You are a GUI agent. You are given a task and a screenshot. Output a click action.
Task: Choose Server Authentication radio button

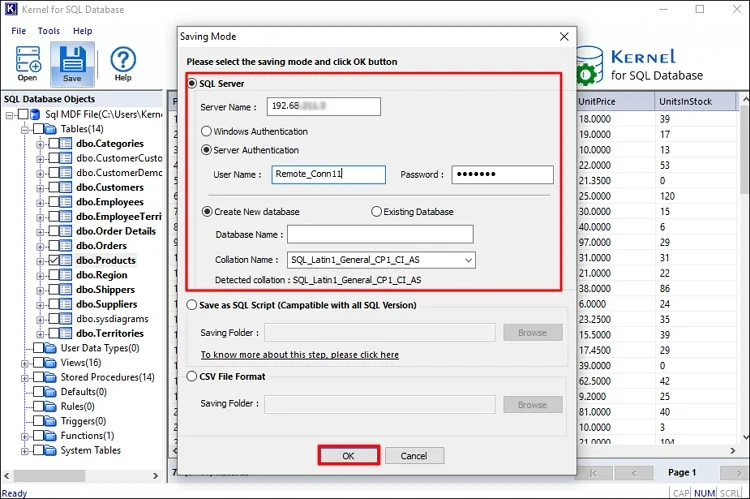coord(206,150)
